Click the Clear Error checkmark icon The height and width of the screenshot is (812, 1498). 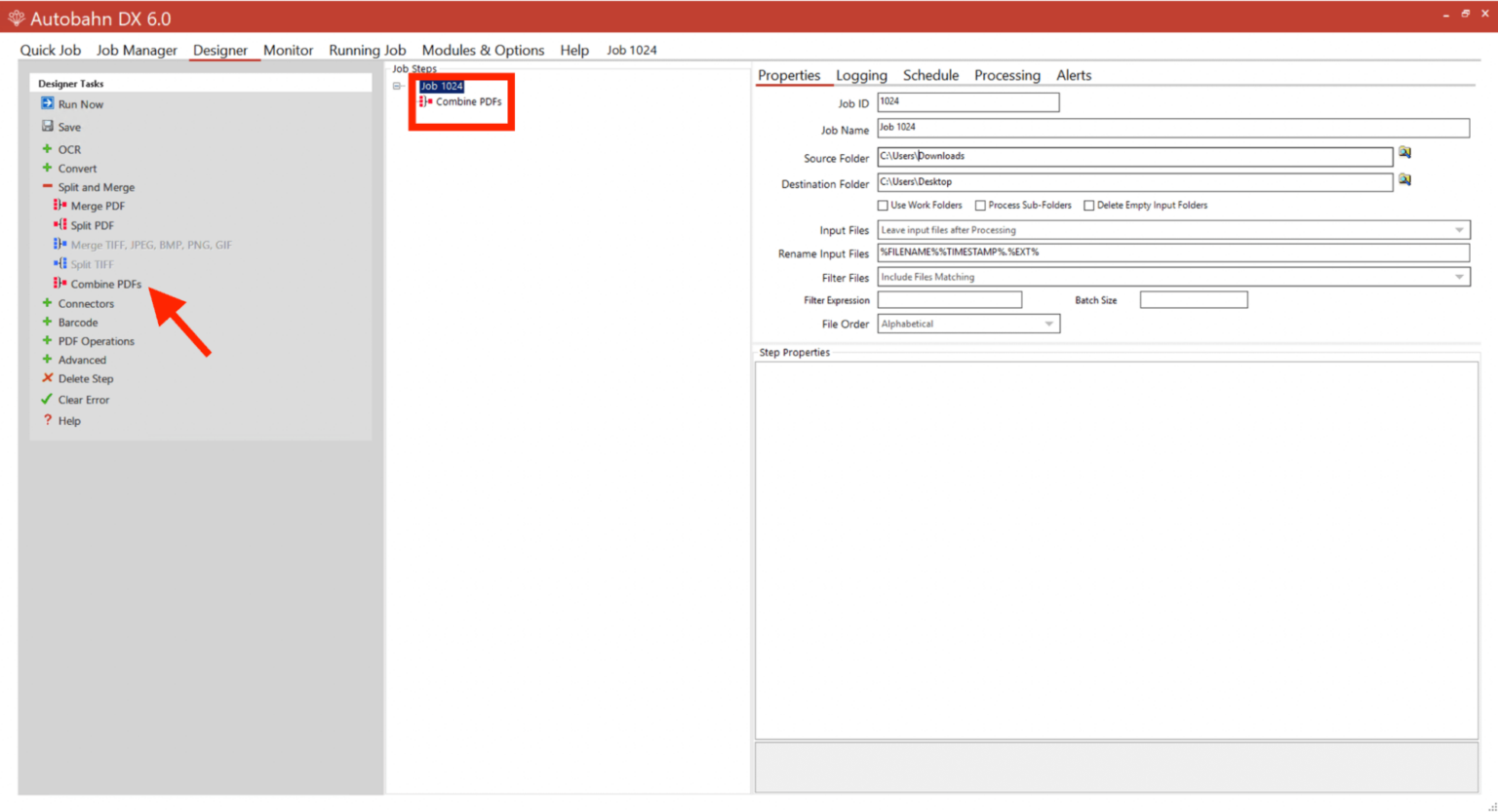point(47,399)
